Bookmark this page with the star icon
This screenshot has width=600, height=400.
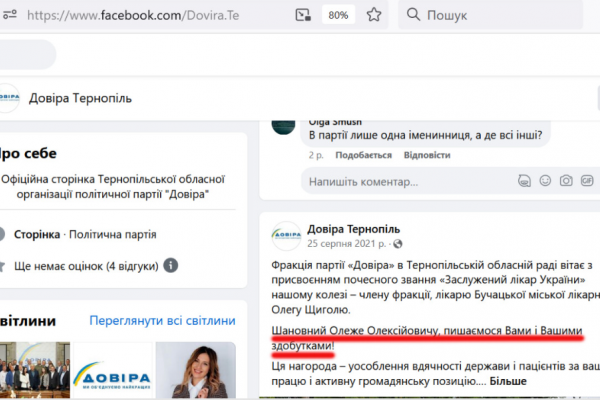pos(374,15)
